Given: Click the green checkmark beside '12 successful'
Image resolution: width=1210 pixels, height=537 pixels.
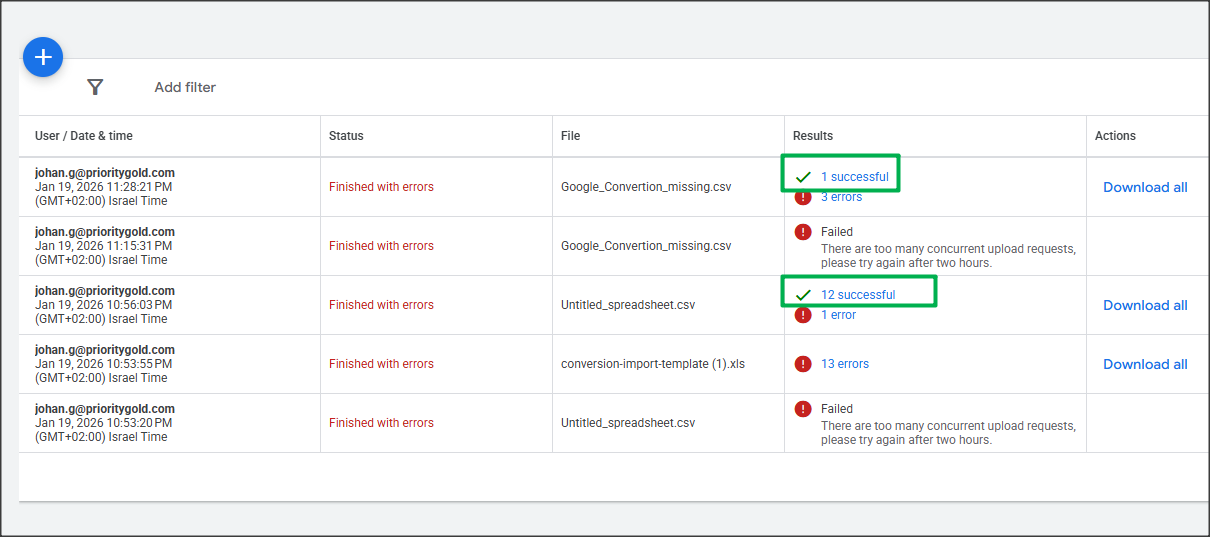Looking at the screenshot, I should tap(802, 295).
